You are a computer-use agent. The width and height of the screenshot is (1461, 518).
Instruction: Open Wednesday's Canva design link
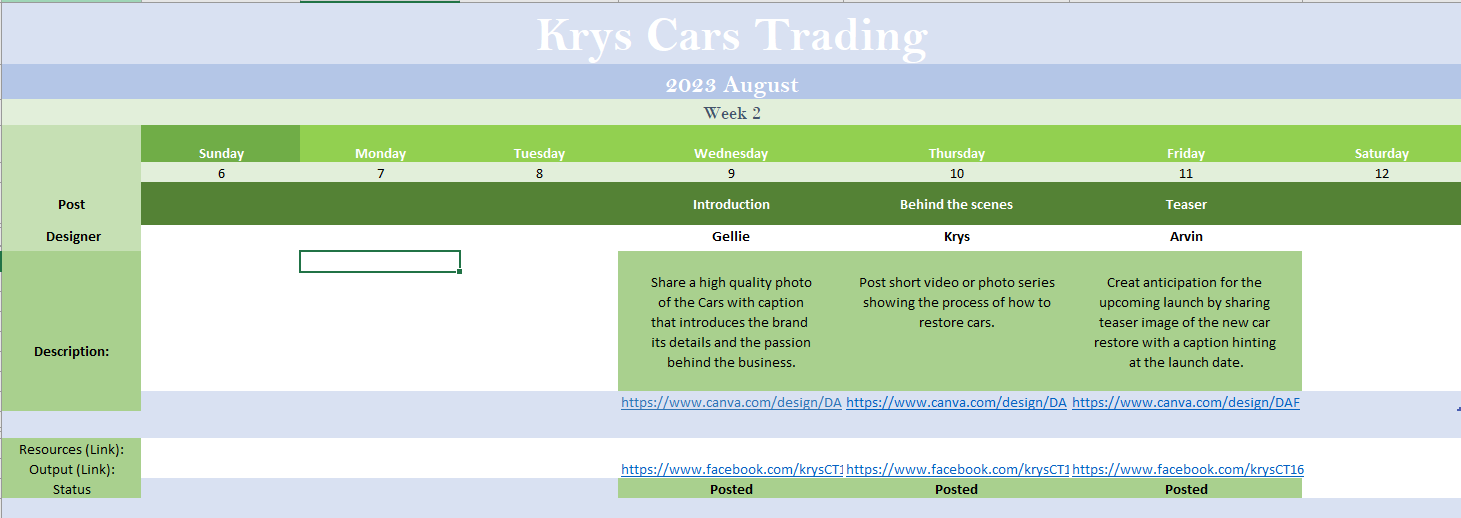(x=731, y=402)
